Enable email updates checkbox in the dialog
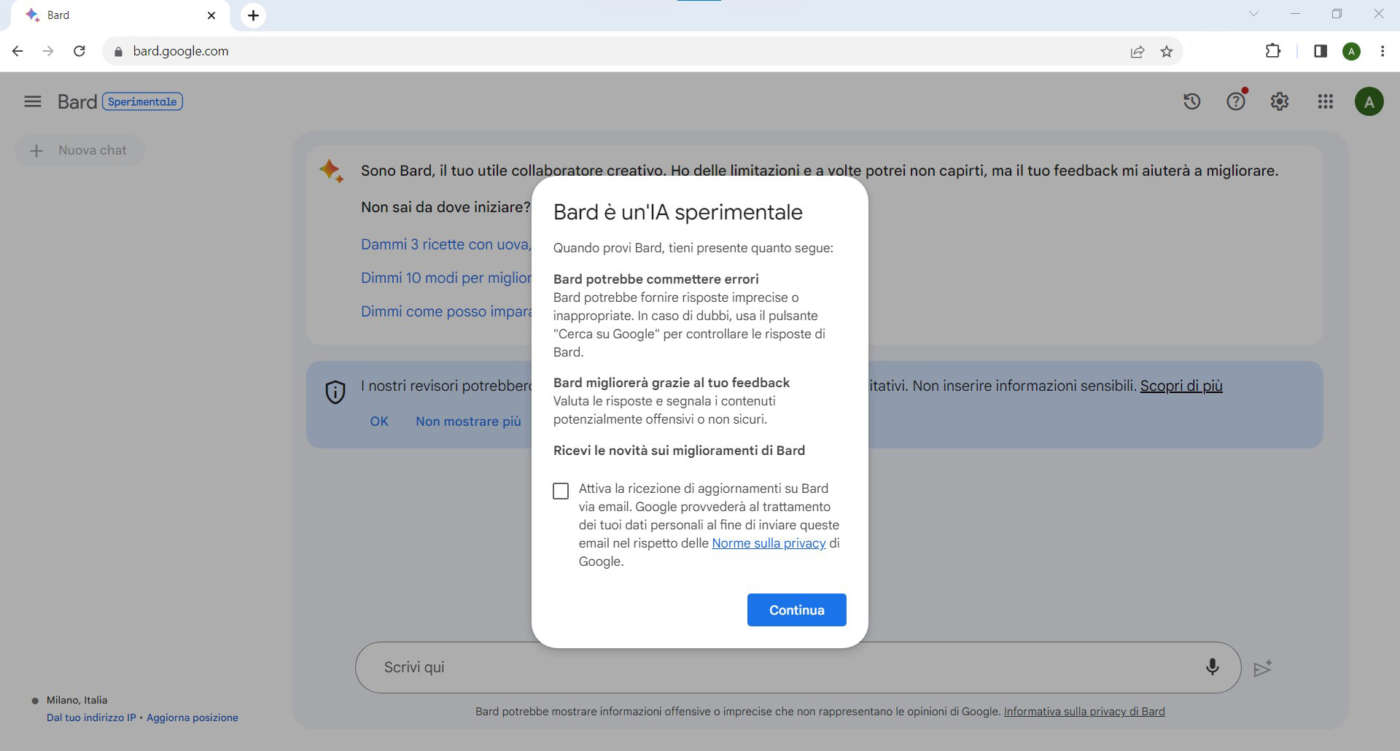 (560, 490)
